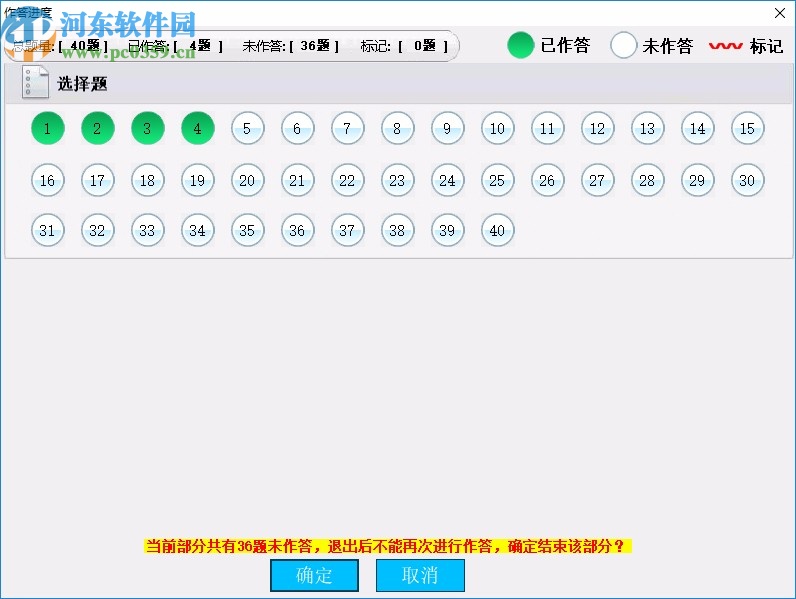
Task: Go to question 7
Action: pyautogui.click(x=348, y=128)
